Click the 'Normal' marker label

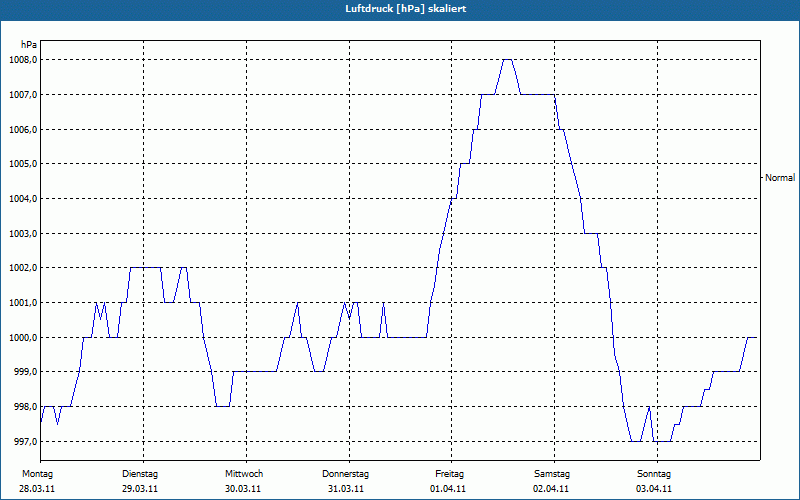coord(780,178)
